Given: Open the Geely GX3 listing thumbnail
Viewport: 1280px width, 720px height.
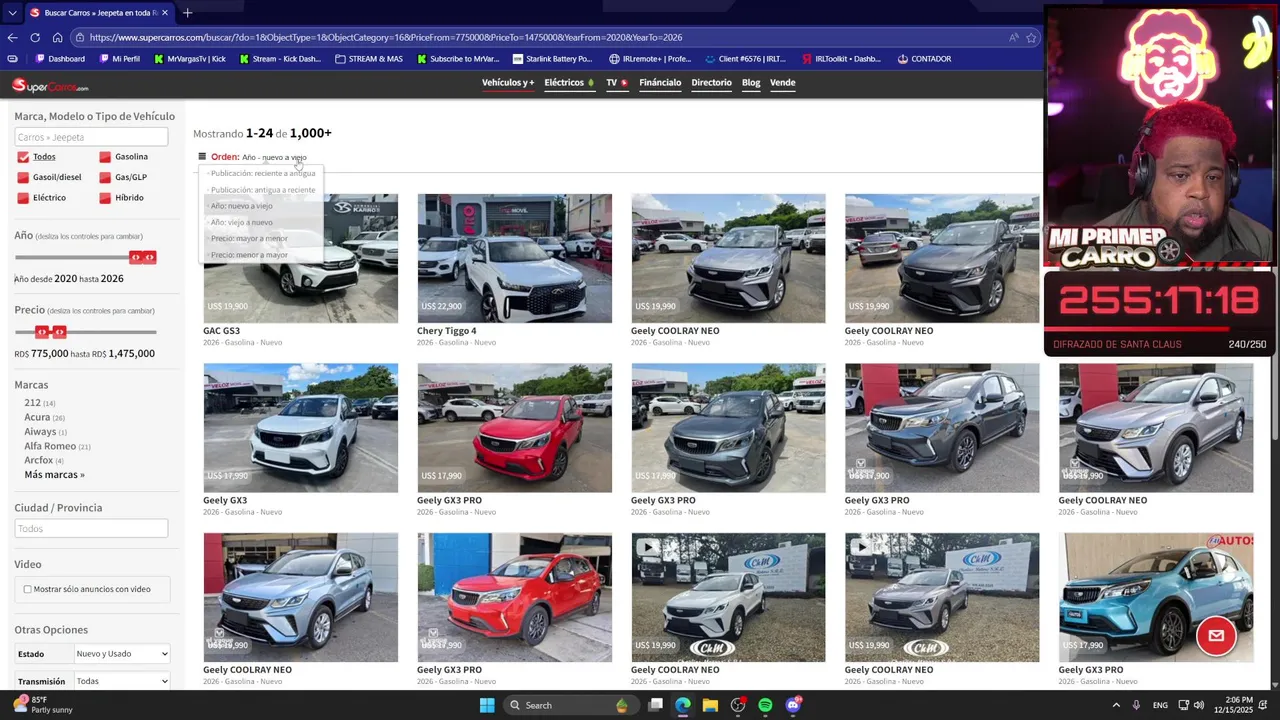Looking at the screenshot, I should (x=300, y=428).
